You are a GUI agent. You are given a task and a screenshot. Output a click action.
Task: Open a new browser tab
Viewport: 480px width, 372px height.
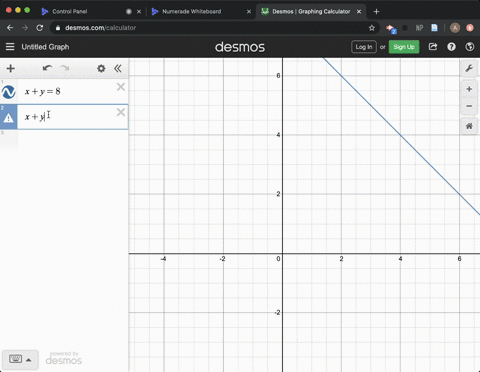coord(376,12)
